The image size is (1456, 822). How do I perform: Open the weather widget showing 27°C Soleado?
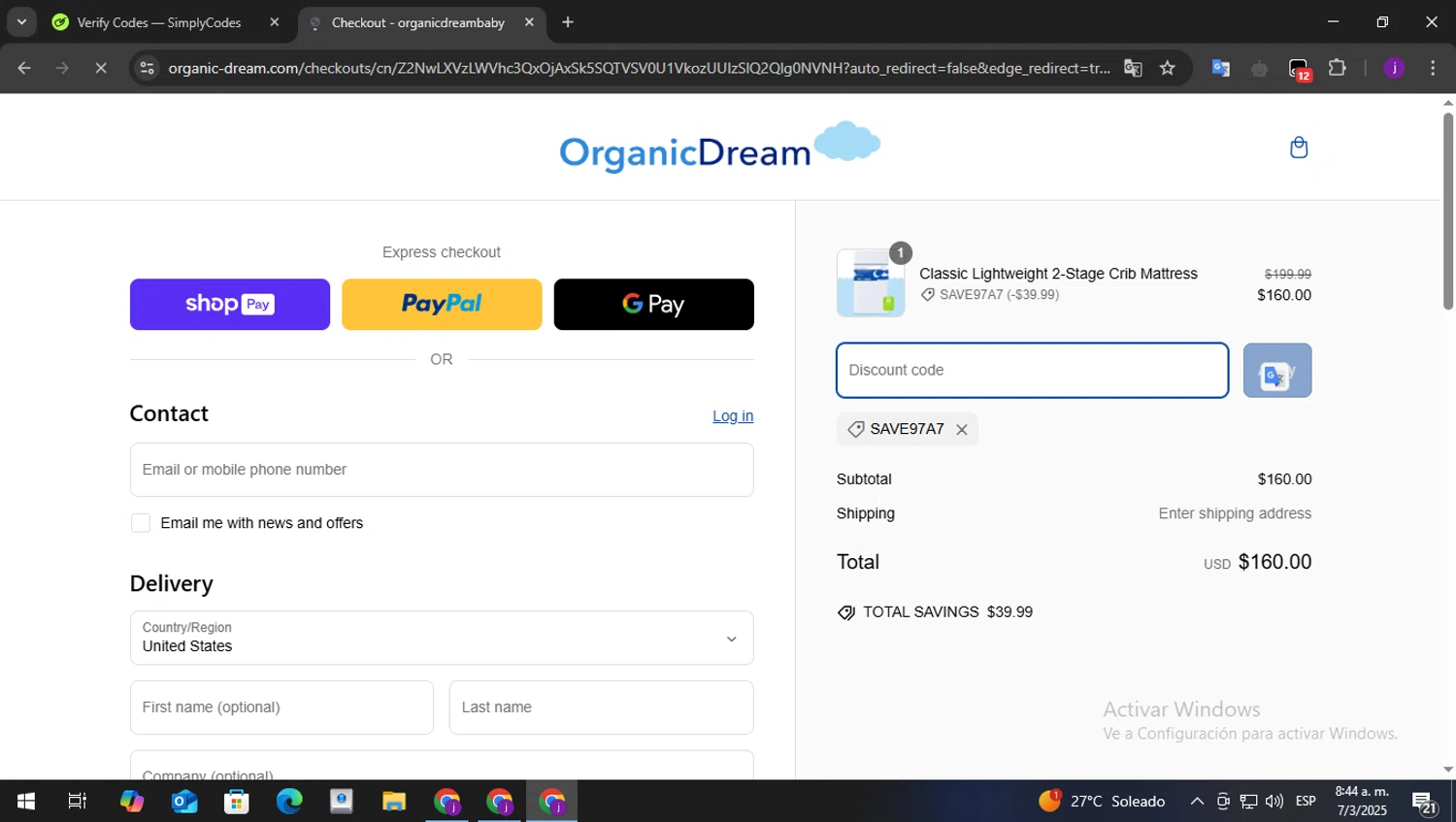[x=1102, y=802]
